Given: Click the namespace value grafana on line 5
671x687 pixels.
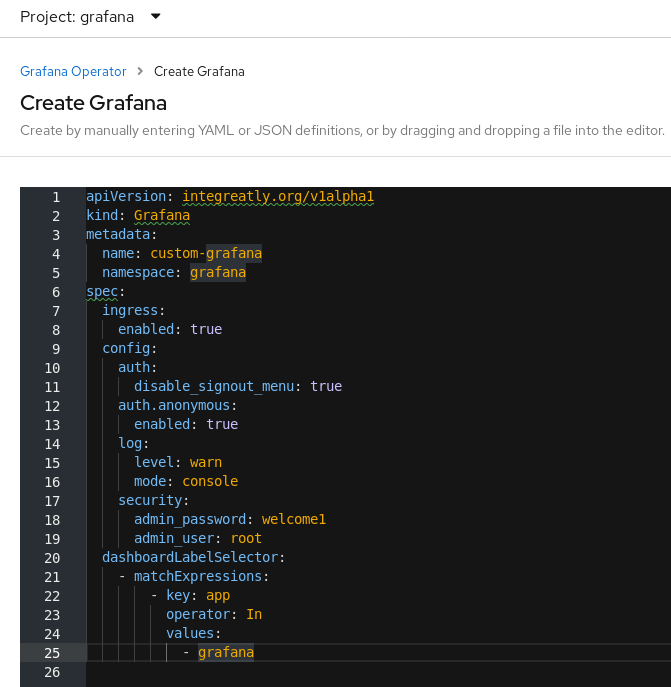Looking at the screenshot, I should click(x=218, y=273).
